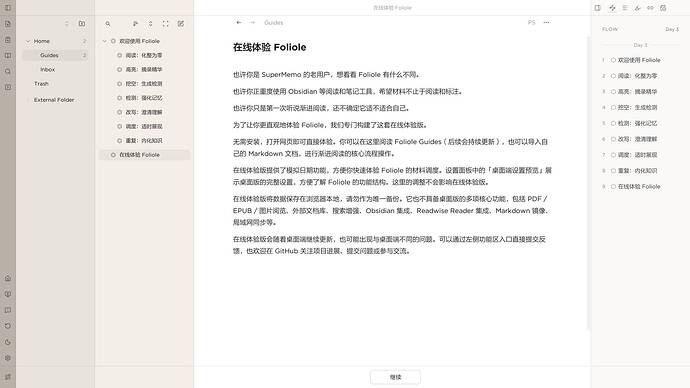Viewport: 690px width, 388px height.
Task: Select the Trash folder
Action: [x=41, y=84]
